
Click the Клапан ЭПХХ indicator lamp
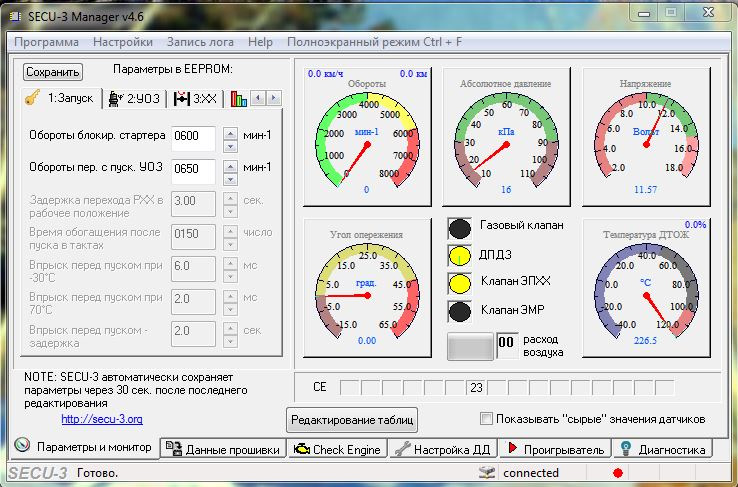(x=459, y=284)
